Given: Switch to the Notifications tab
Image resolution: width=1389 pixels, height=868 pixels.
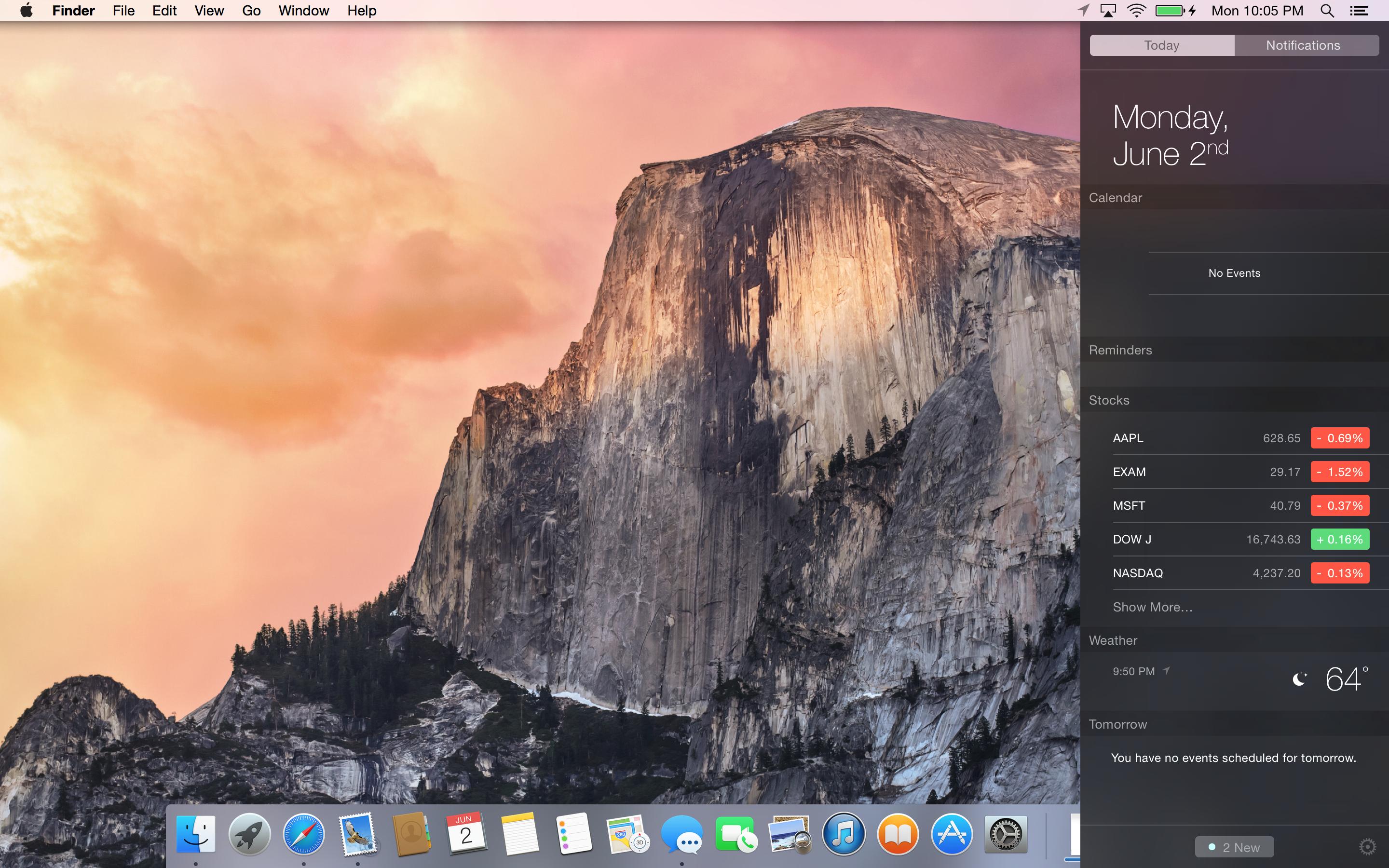Looking at the screenshot, I should pyautogui.click(x=1303, y=45).
